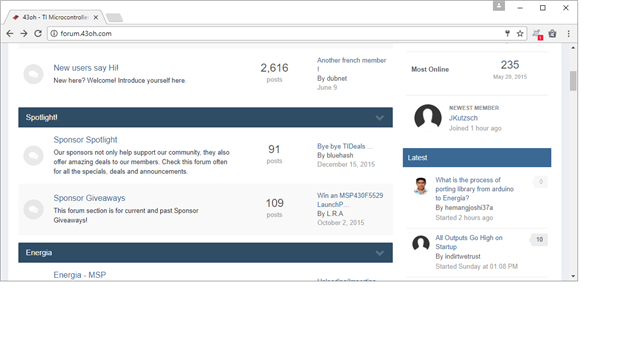
Task: Click Started Sunday at 01:08 PM timestamp
Action: [476, 266]
